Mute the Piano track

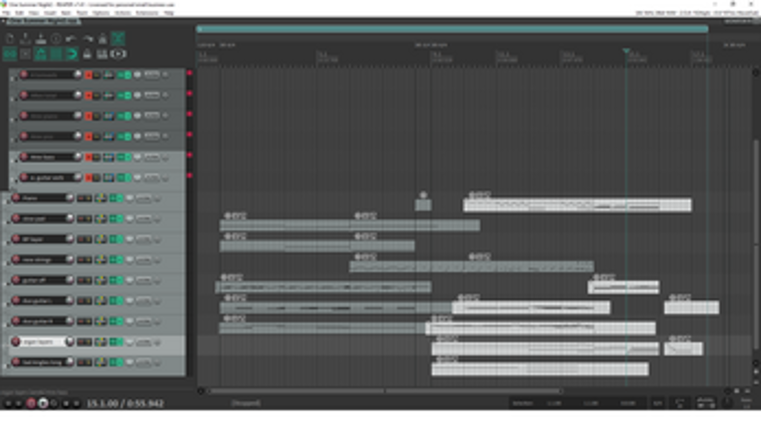[x=82, y=198]
